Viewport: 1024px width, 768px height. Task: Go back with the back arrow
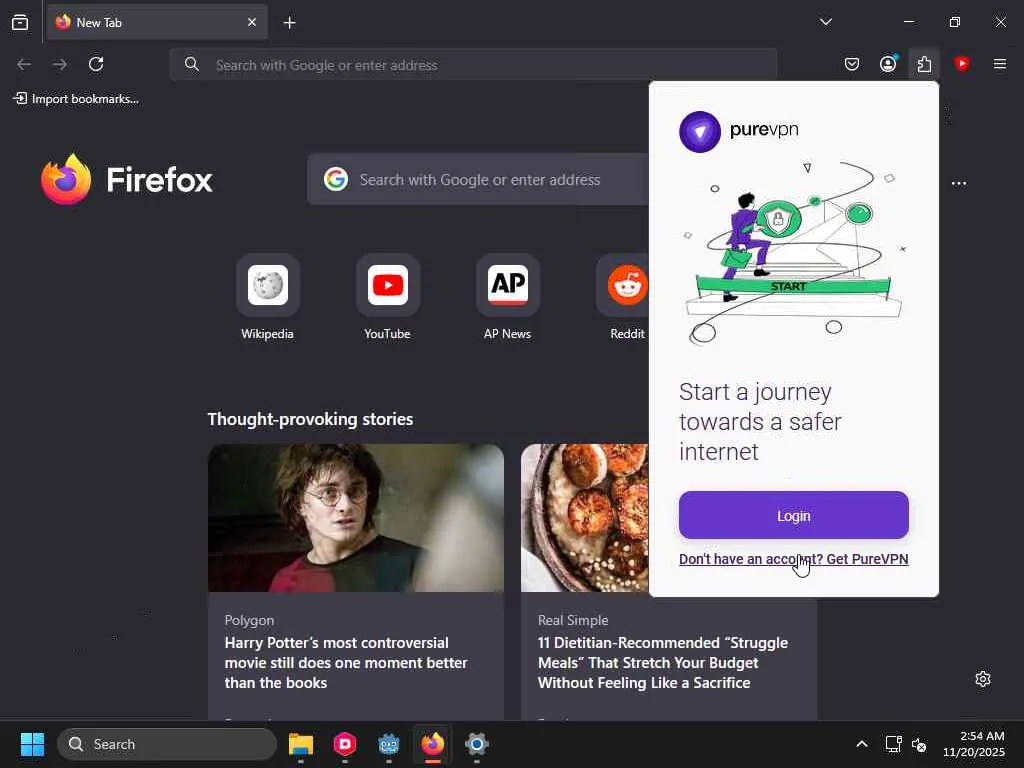[x=24, y=64]
